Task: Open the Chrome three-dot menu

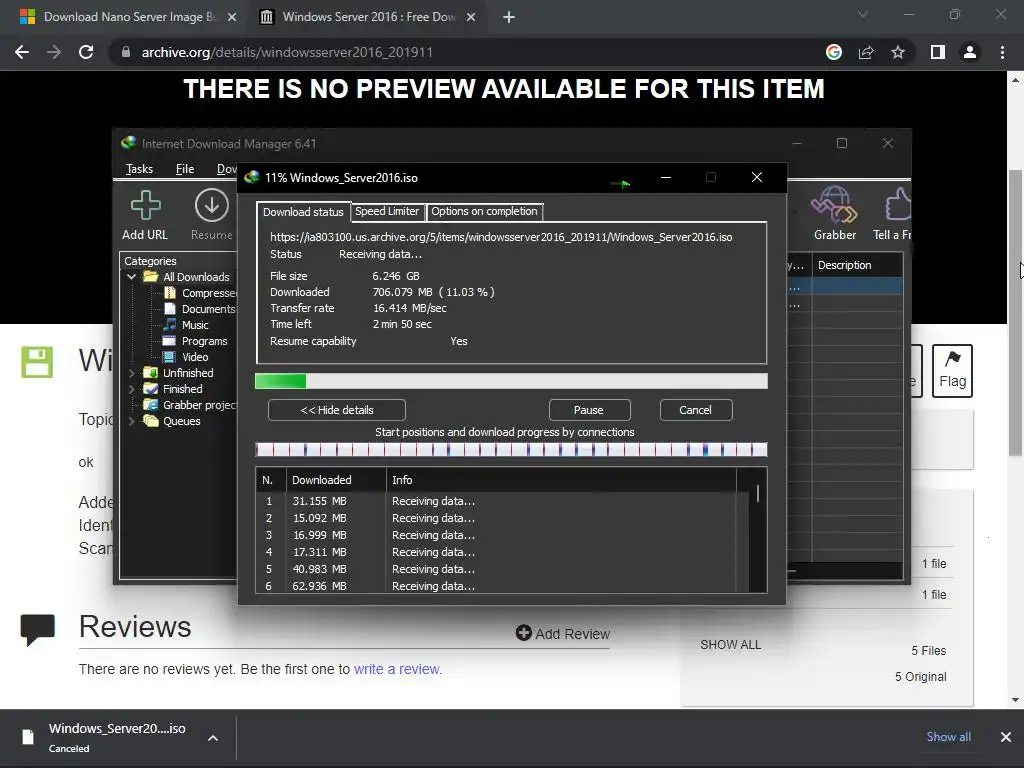Action: point(1002,52)
